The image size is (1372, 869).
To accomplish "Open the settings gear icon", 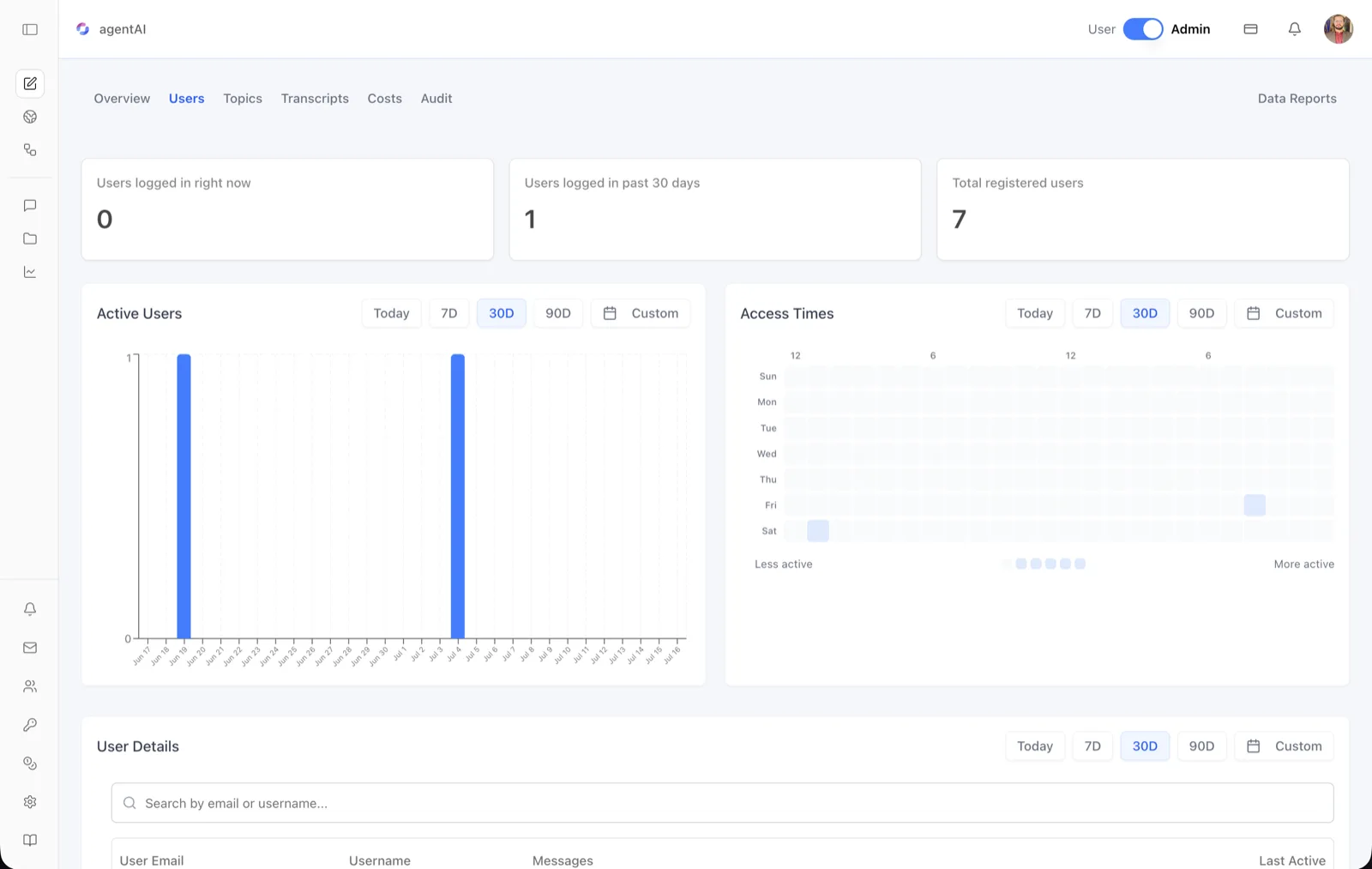I will [x=30, y=802].
